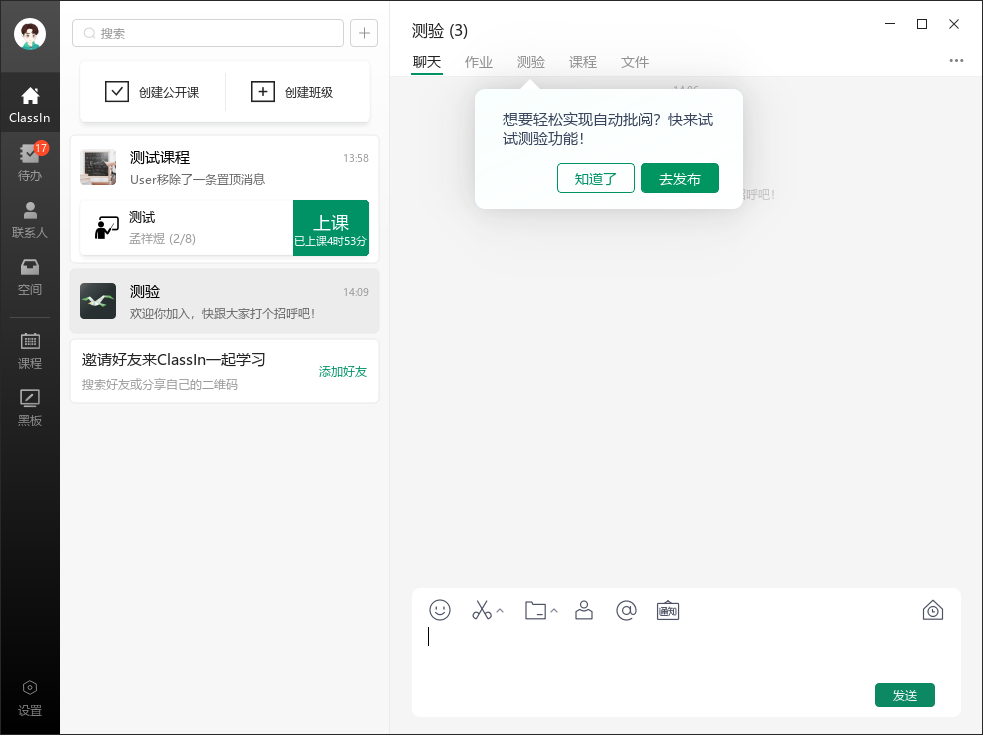This screenshot has height=735, width=983.
Task: Expand file options arrow beside folder
Action: tap(554, 610)
